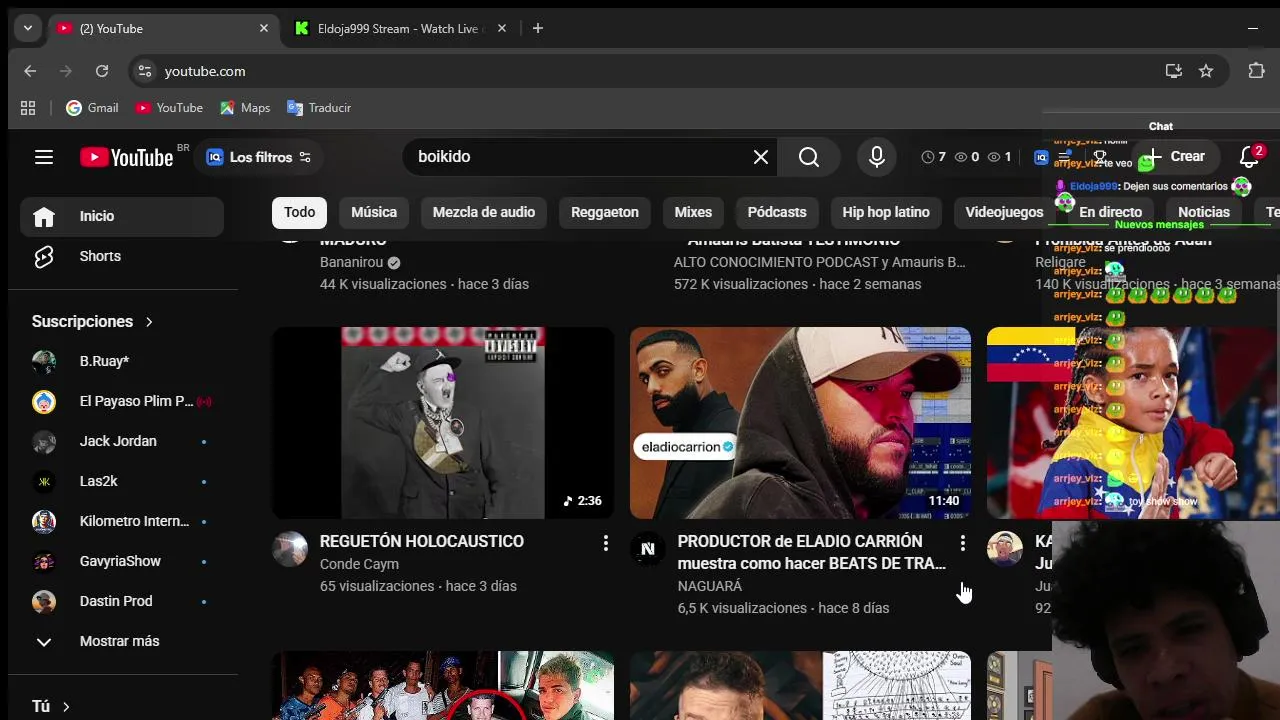
Task: Start voice search with the microphone icon
Action: coord(877,157)
